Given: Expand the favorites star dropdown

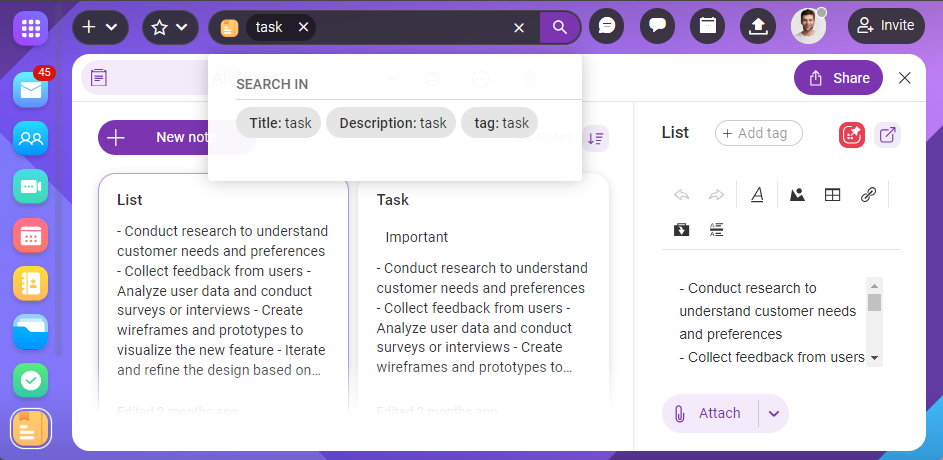Looking at the screenshot, I should (170, 27).
